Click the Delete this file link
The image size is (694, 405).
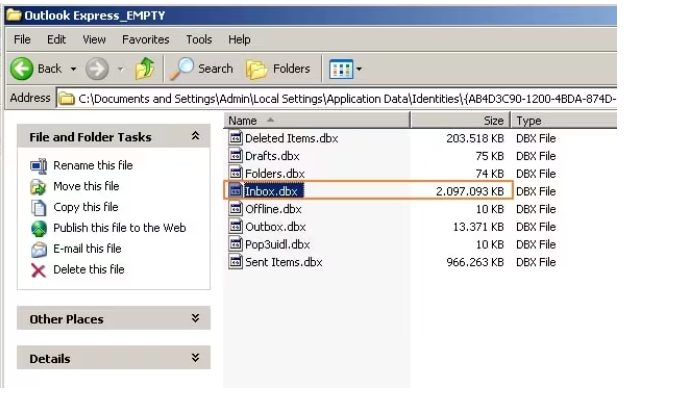[x=89, y=269]
